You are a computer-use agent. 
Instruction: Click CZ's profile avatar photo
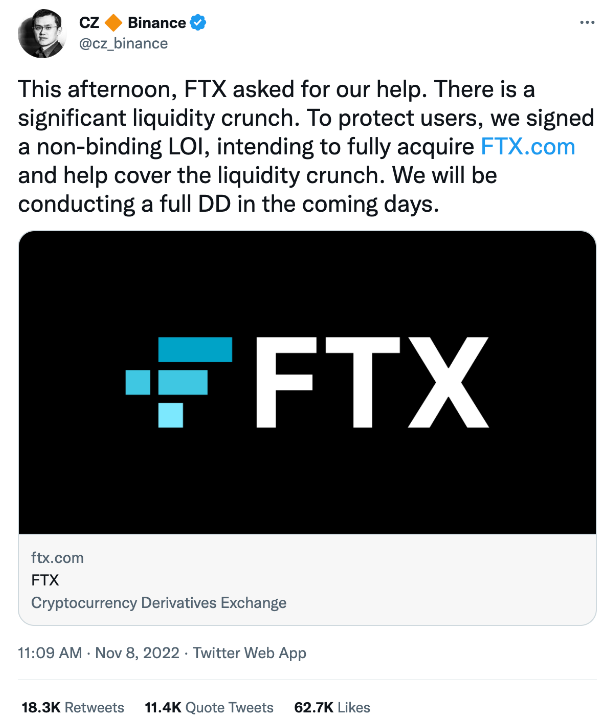42,33
